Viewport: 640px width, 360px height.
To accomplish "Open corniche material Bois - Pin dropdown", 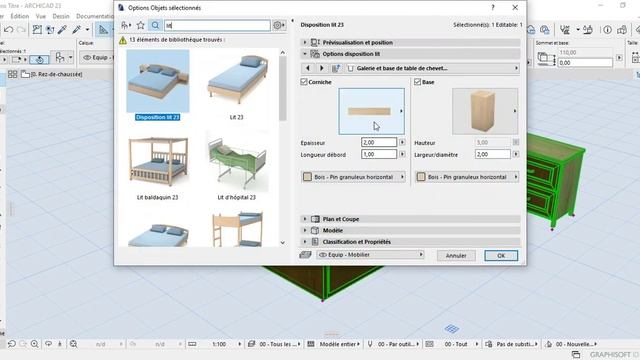I will [x=353, y=177].
